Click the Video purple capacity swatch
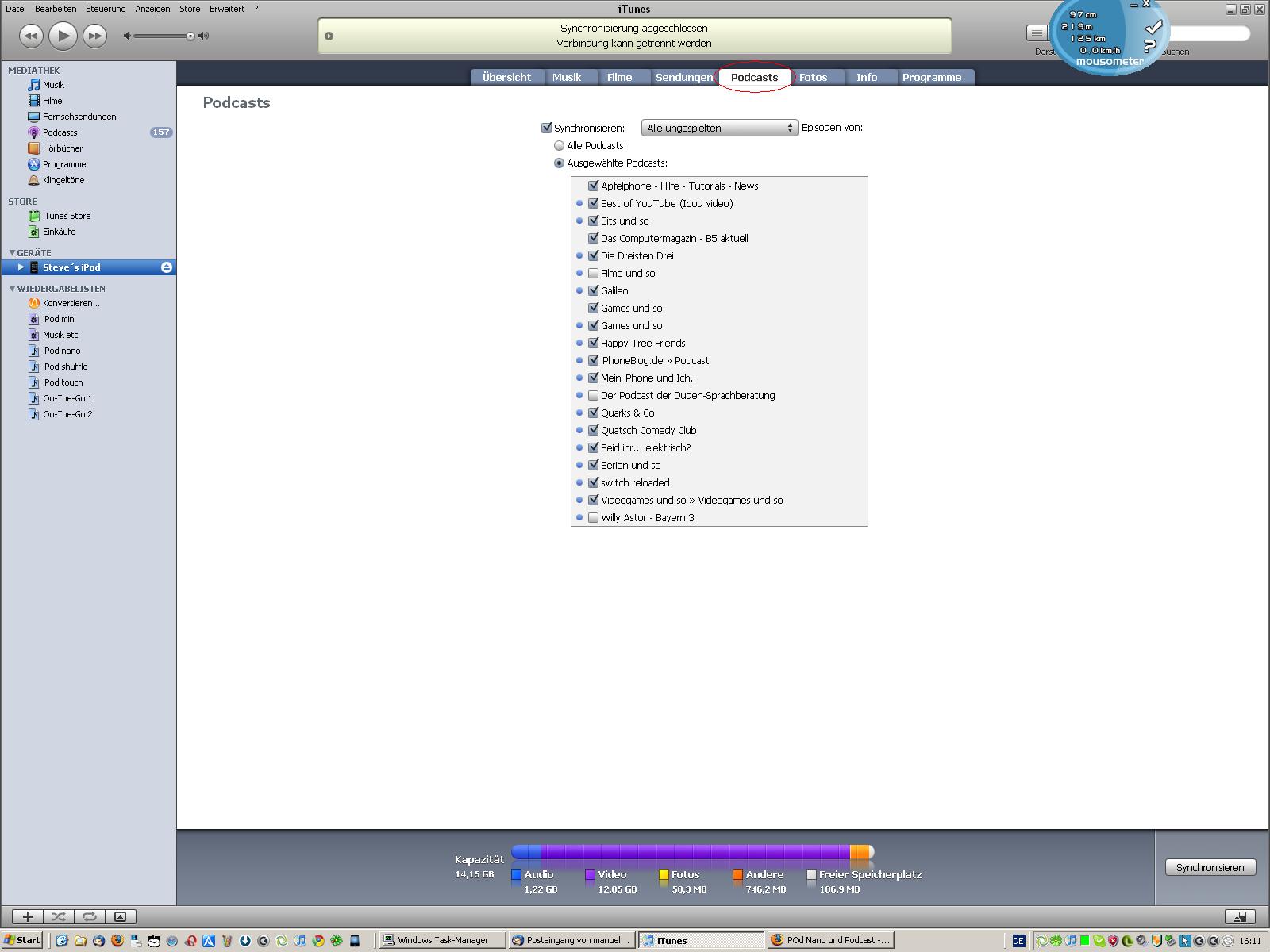The width and height of the screenshot is (1270, 952). click(x=590, y=875)
